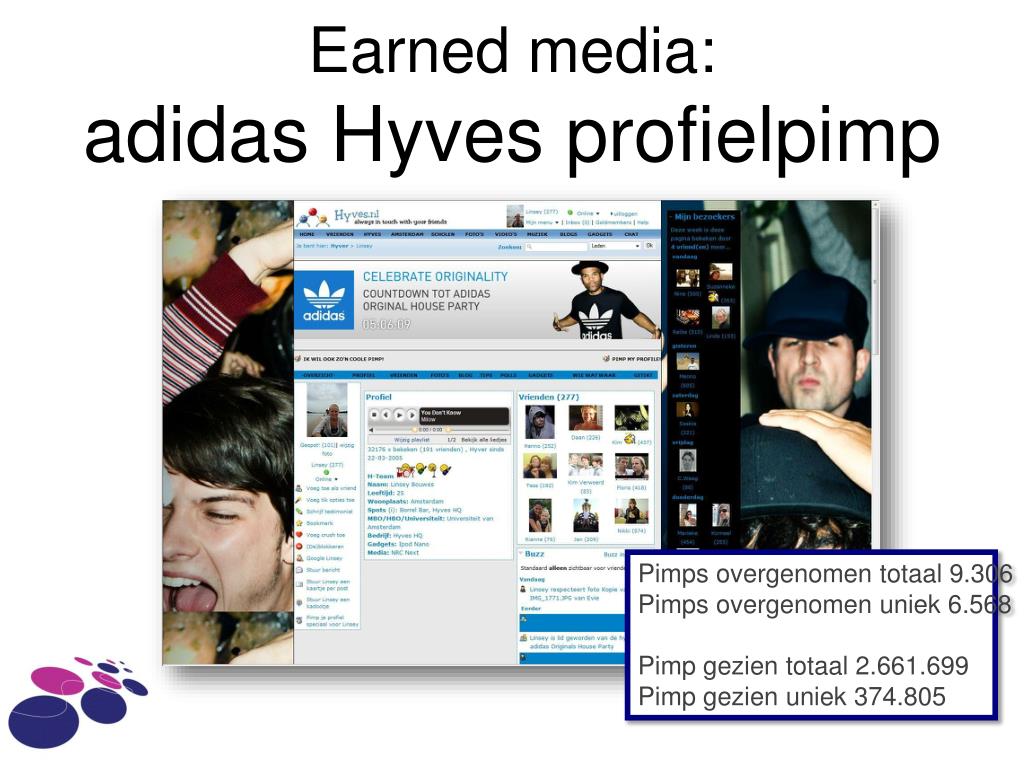This screenshot has height=768, width=1024.
Task: Click the green Online status dot in header
Action: click(x=570, y=213)
